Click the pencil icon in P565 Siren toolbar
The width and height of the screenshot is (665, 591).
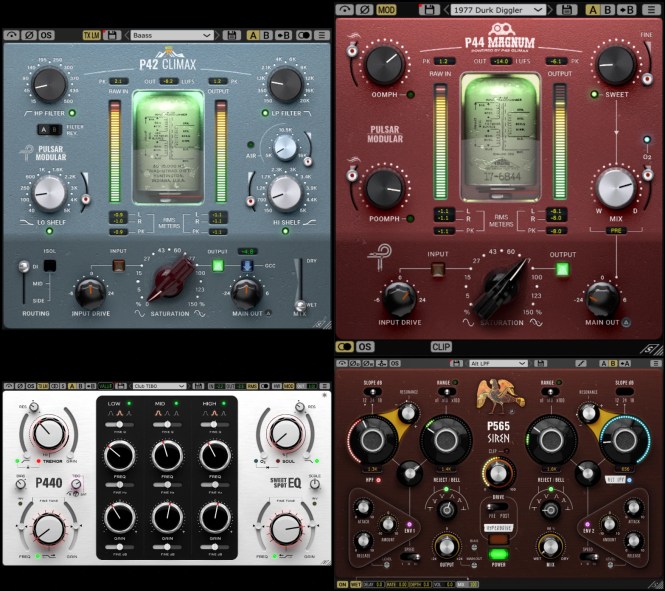click(580, 363)
